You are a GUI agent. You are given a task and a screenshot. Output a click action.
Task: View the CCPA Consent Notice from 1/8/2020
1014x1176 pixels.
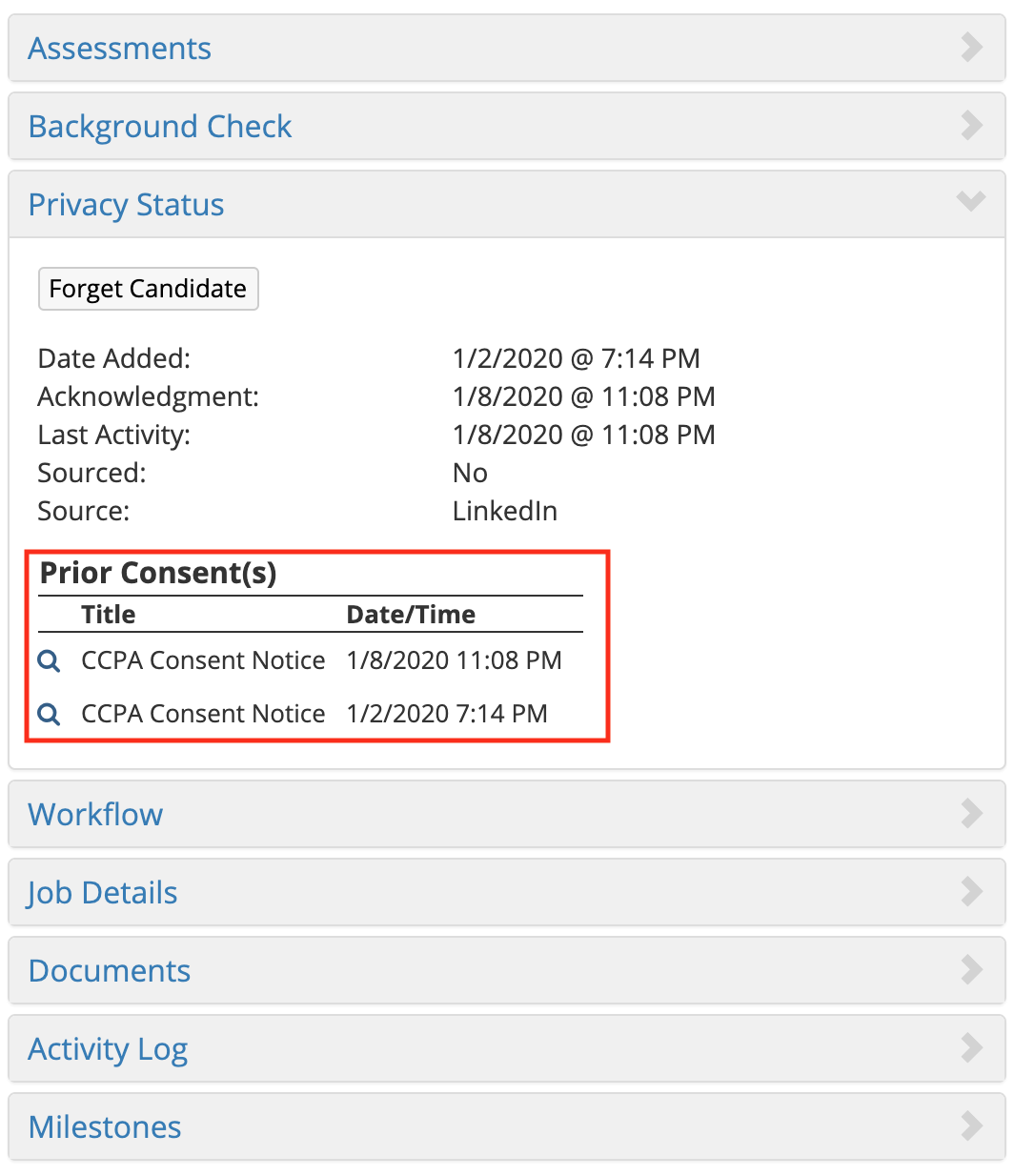tap(50, 660)
